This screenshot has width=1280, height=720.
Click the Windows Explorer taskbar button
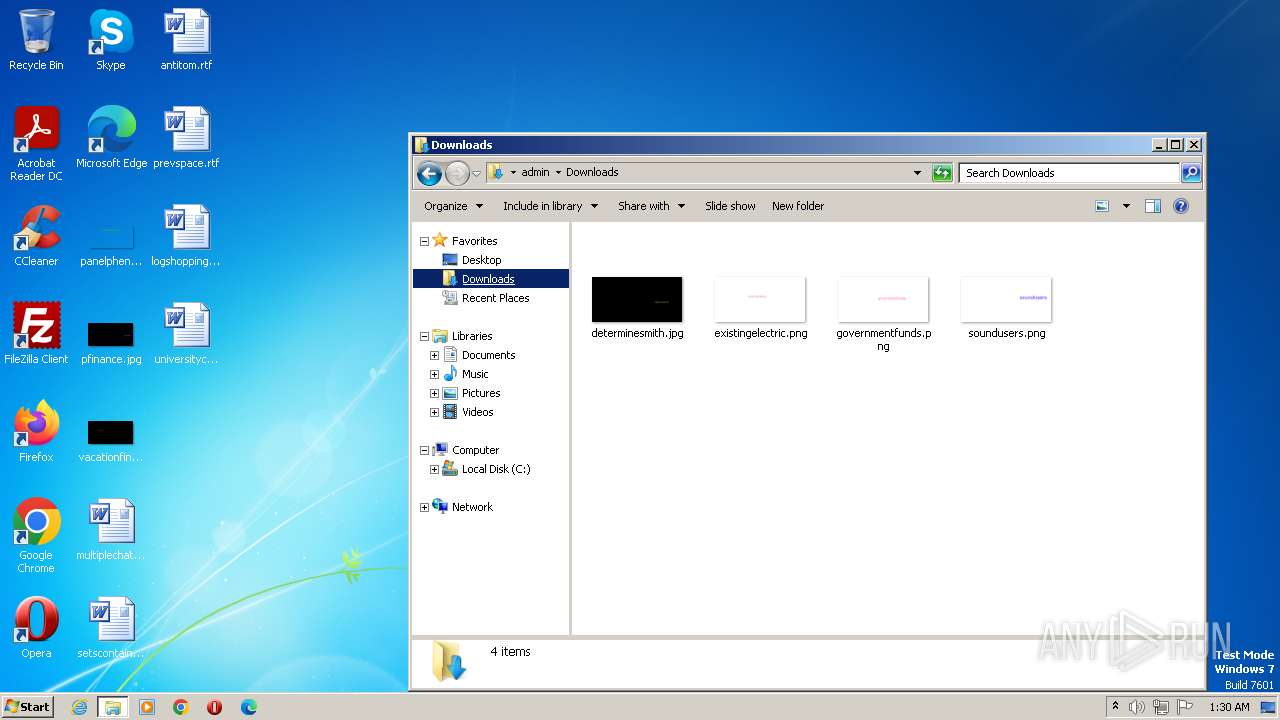(112, 707)
